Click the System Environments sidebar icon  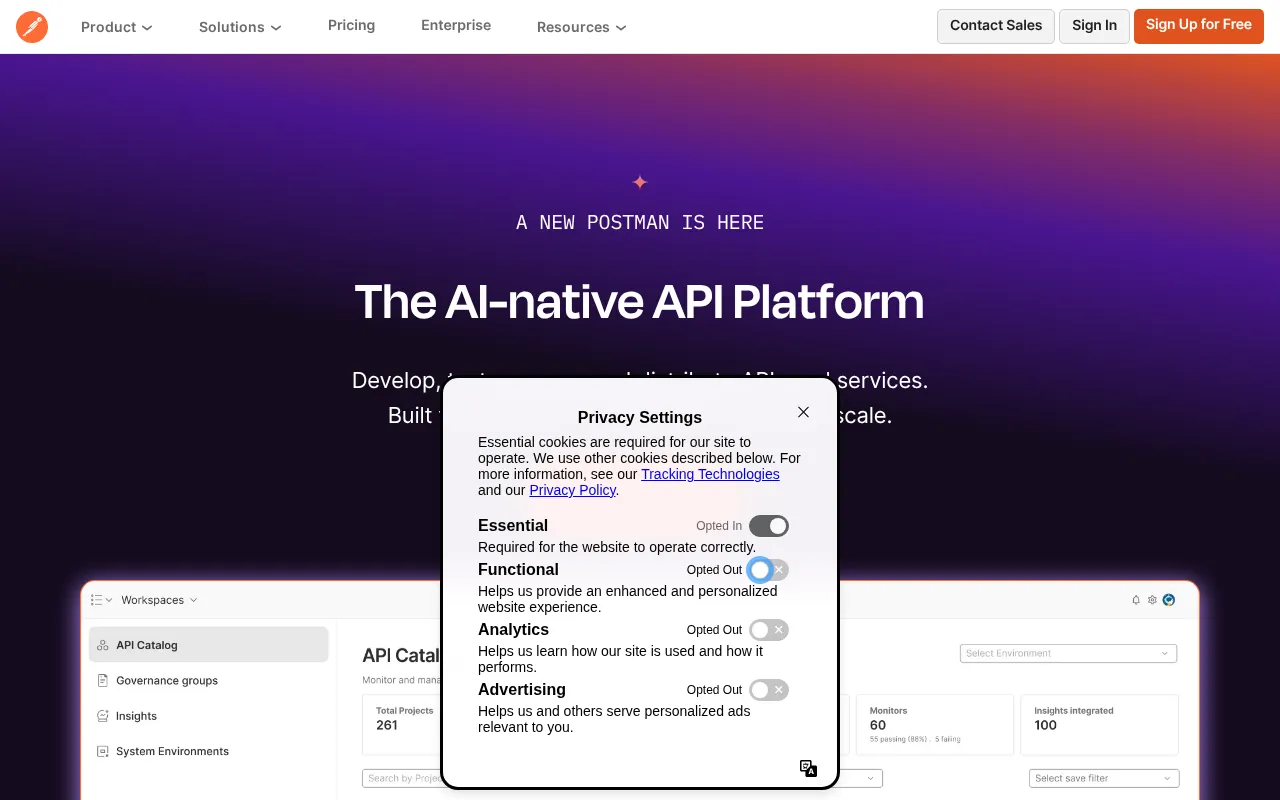coord(103,751)
